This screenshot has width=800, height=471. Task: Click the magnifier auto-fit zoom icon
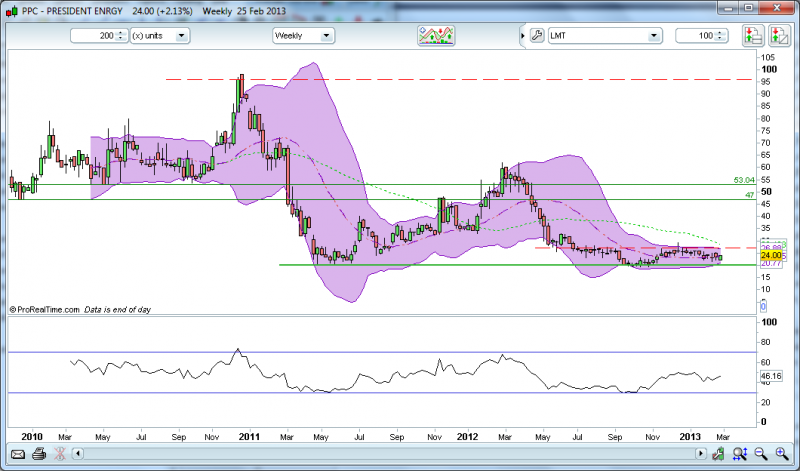[740, 453]
